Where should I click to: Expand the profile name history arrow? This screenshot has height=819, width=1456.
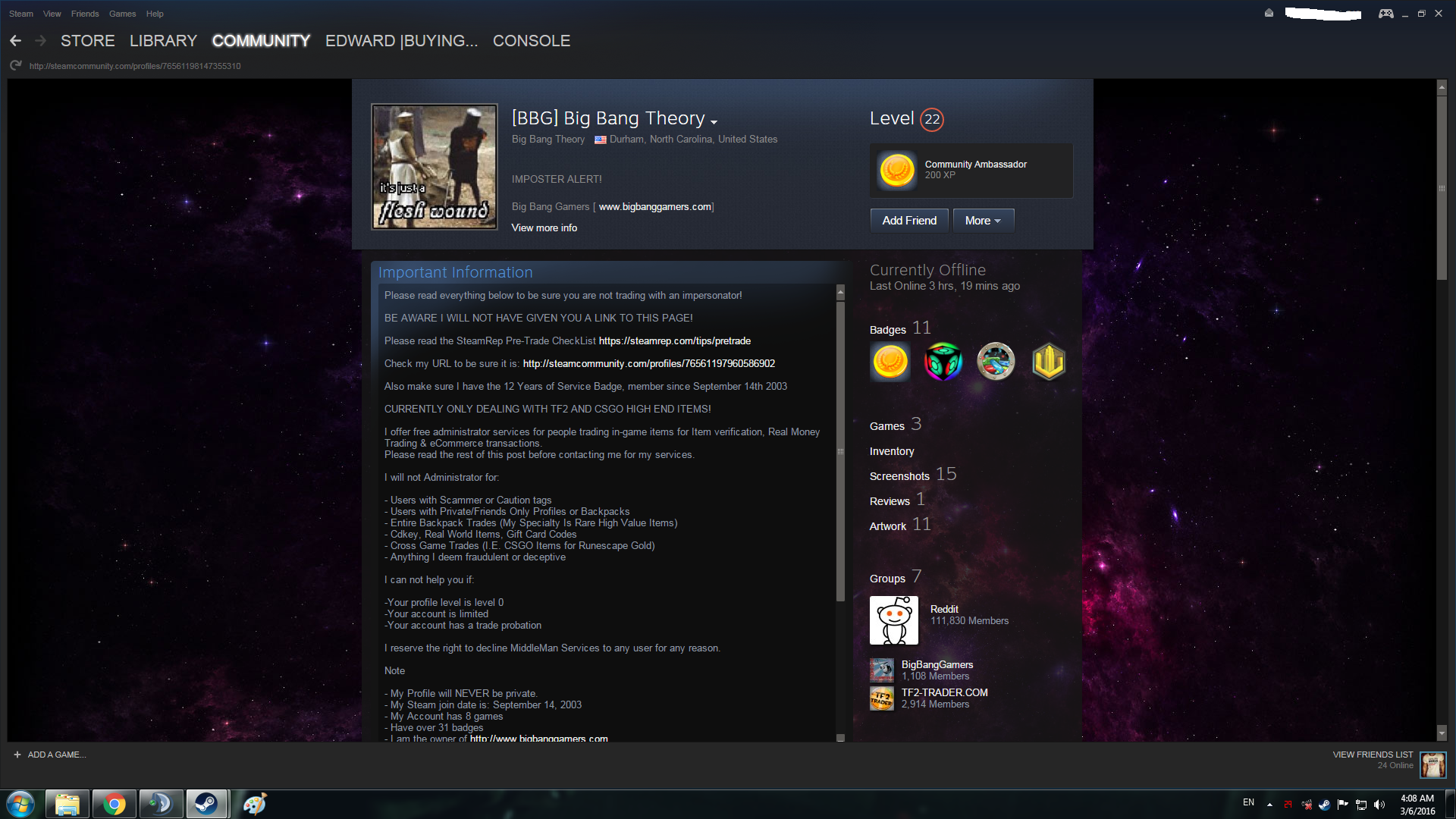[x=714, y=121]
